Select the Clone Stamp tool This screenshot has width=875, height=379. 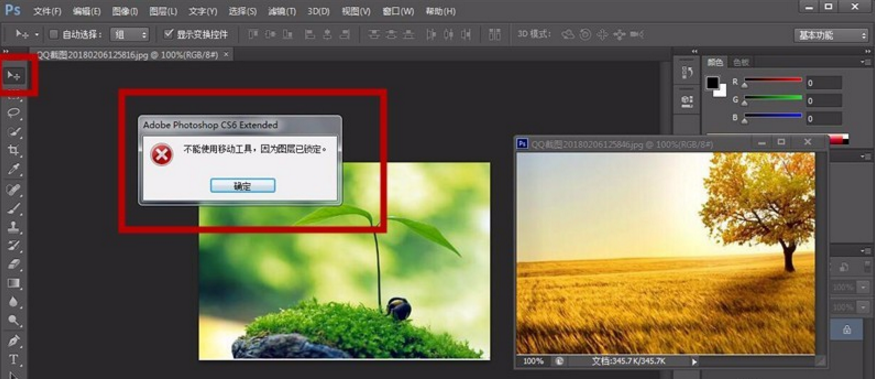(x=13, y=227)
